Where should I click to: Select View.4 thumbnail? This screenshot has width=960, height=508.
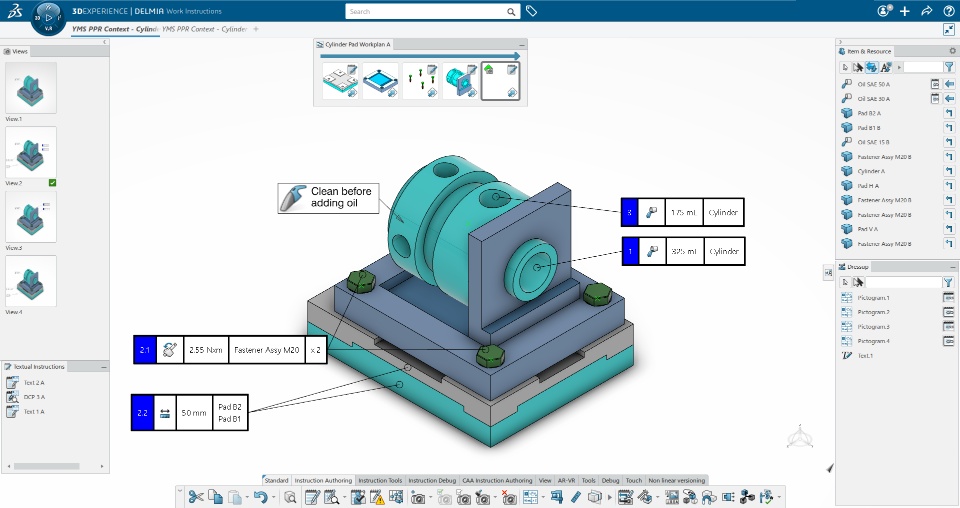pos(31,281)
